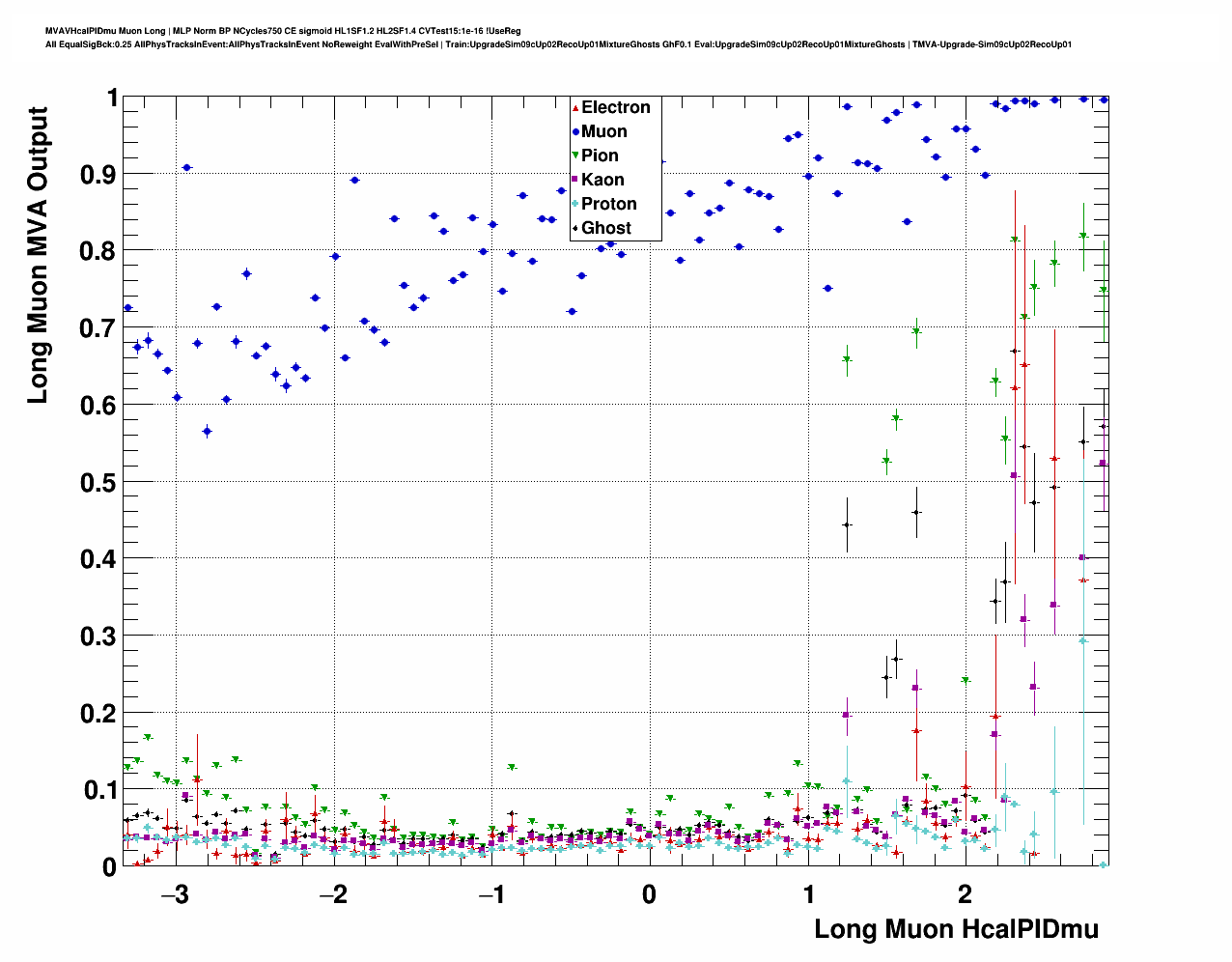Select the Electron legend label text
Screen dimensions: 1232x962
[616, 107]
